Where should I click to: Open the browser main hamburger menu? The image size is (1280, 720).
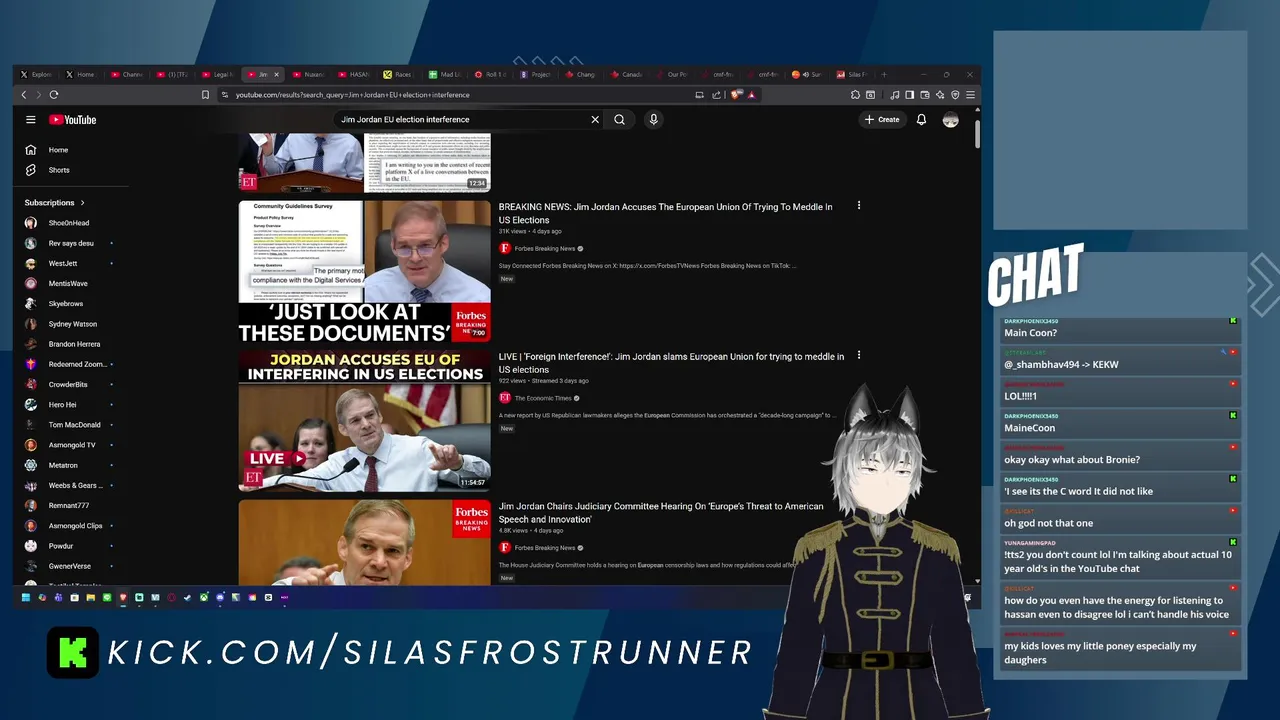[x=970, y=95]
